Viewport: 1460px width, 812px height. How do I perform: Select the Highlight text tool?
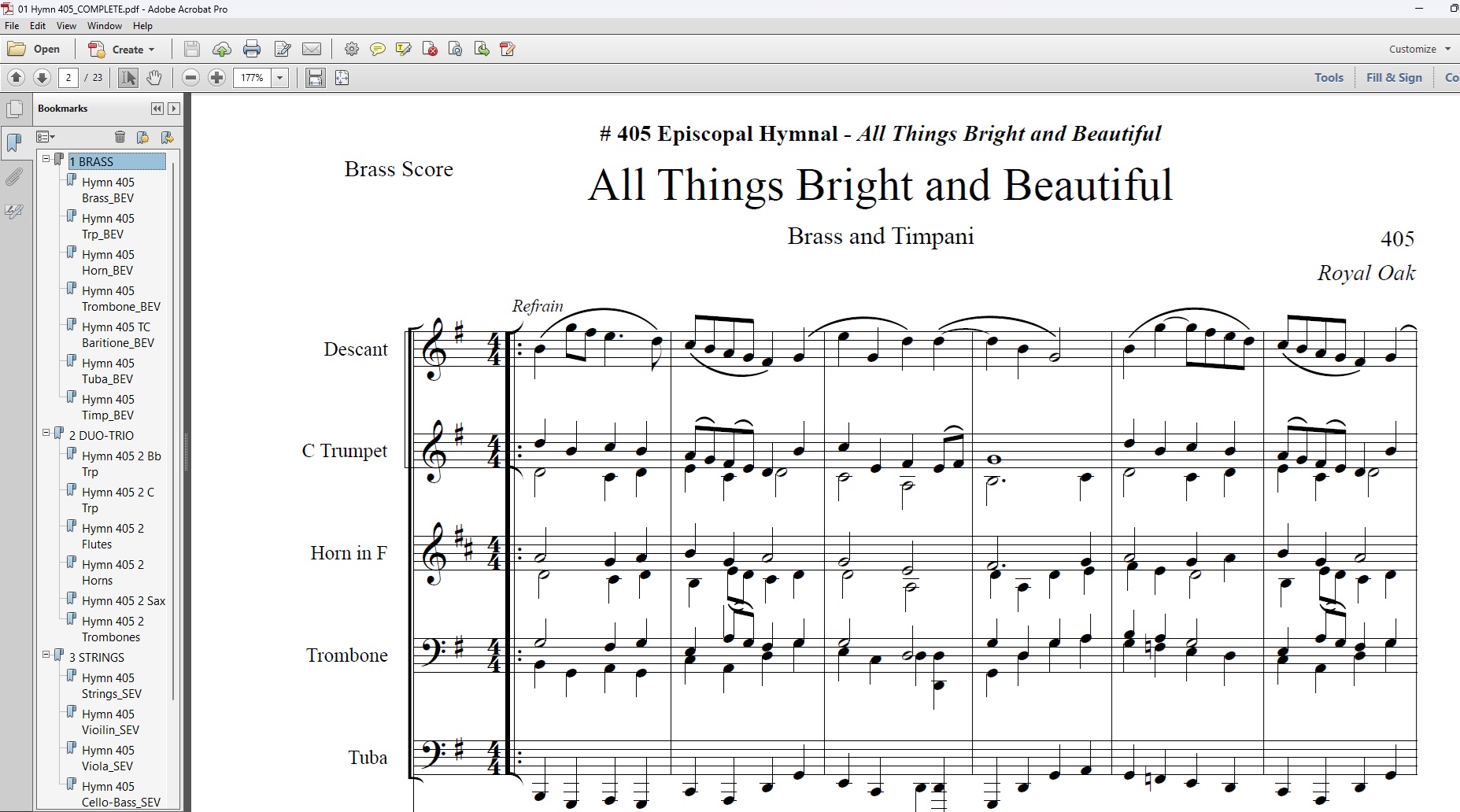tap(404, 49)
